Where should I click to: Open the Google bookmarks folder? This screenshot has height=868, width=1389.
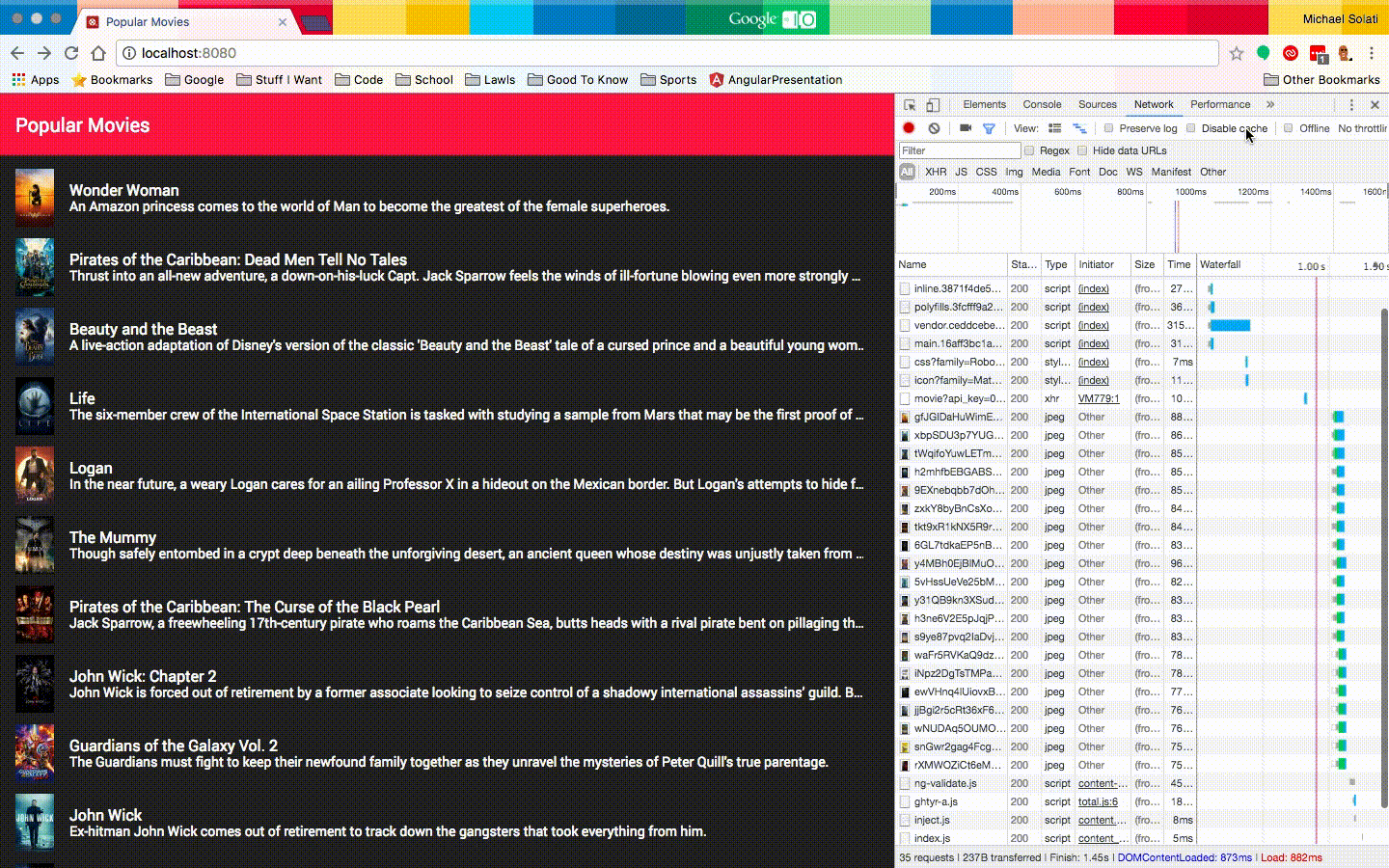[x=194, y=80]
